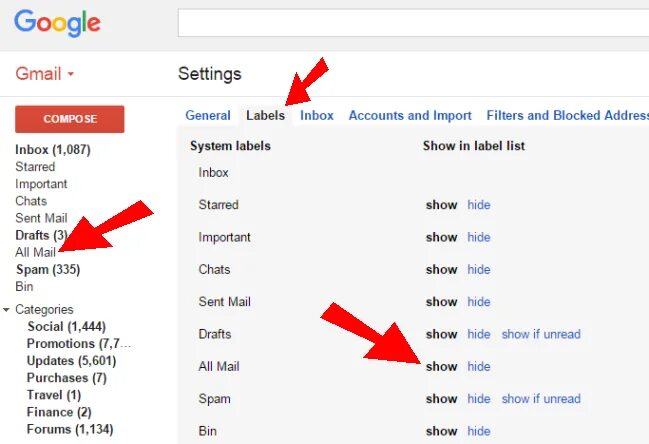Image resolution: width=649 pixels, height=444 pixels.
Task: Click Spam in System labels list
Action: point(214,398)
